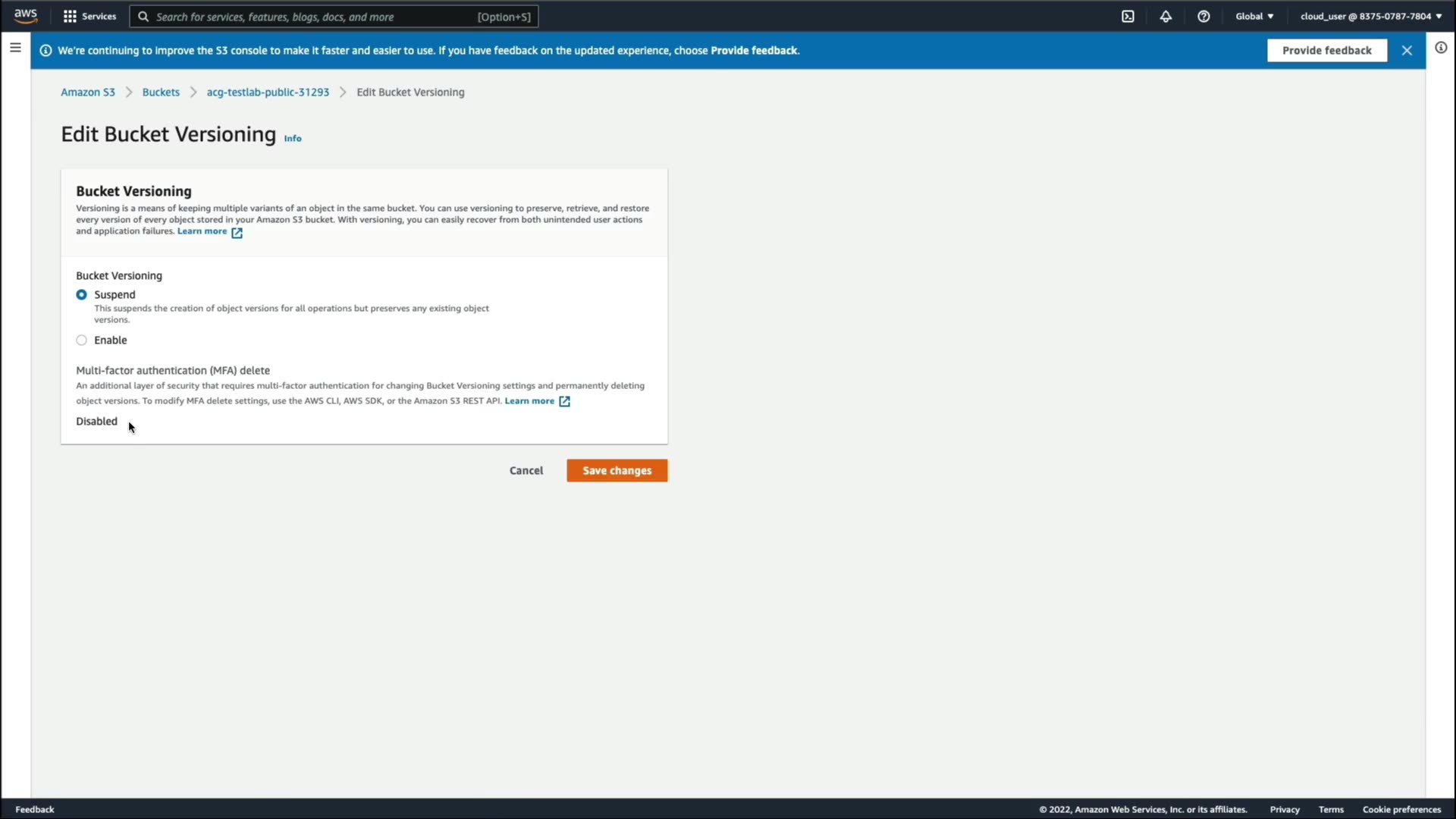Image resolution: width=1456 pixels, height=819 pixels.
Task: Select the Enable versioning option
Action: coord(82,340)
